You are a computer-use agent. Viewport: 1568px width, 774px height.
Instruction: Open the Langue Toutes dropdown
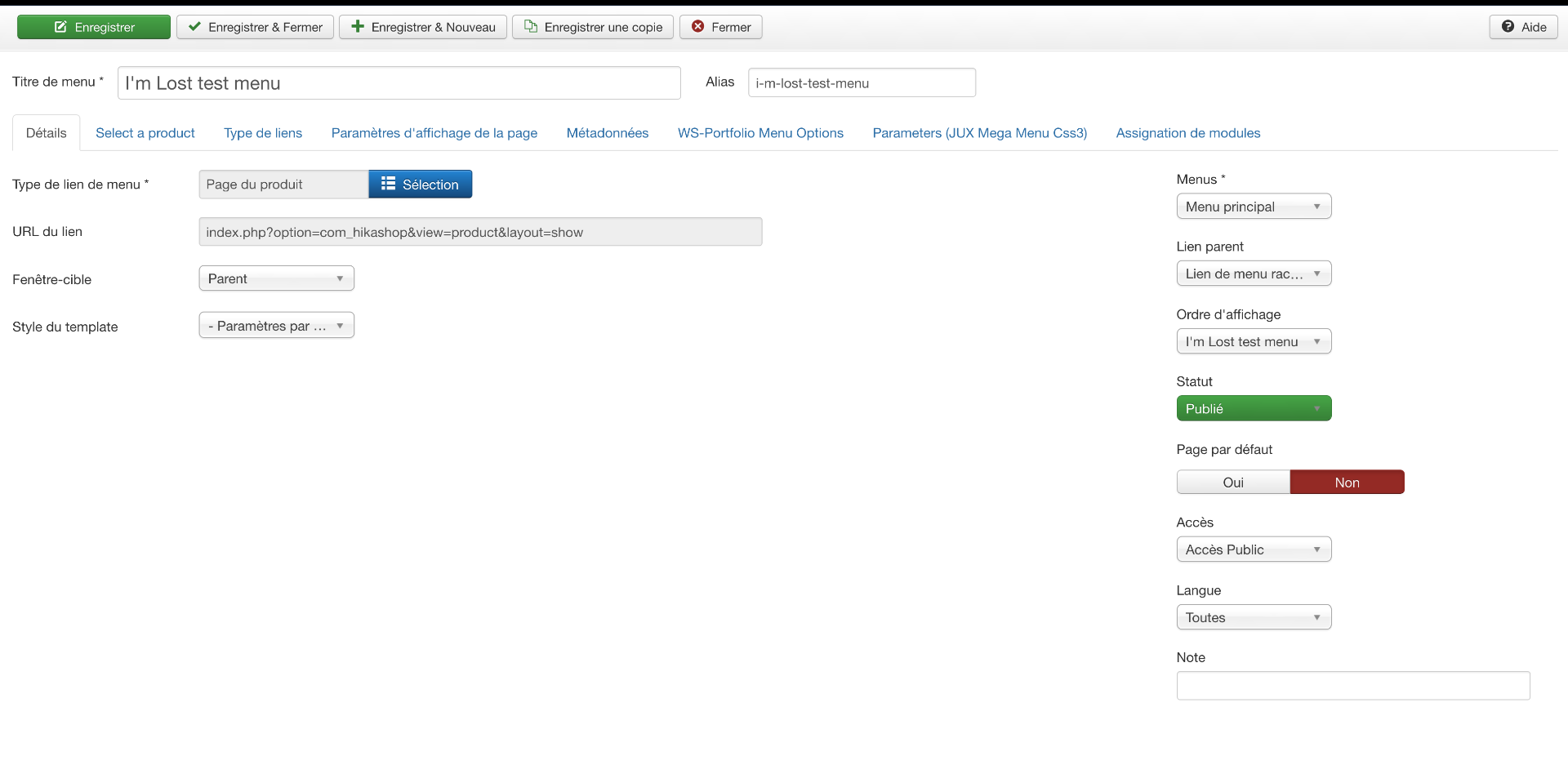click(x=1254, y=617)
